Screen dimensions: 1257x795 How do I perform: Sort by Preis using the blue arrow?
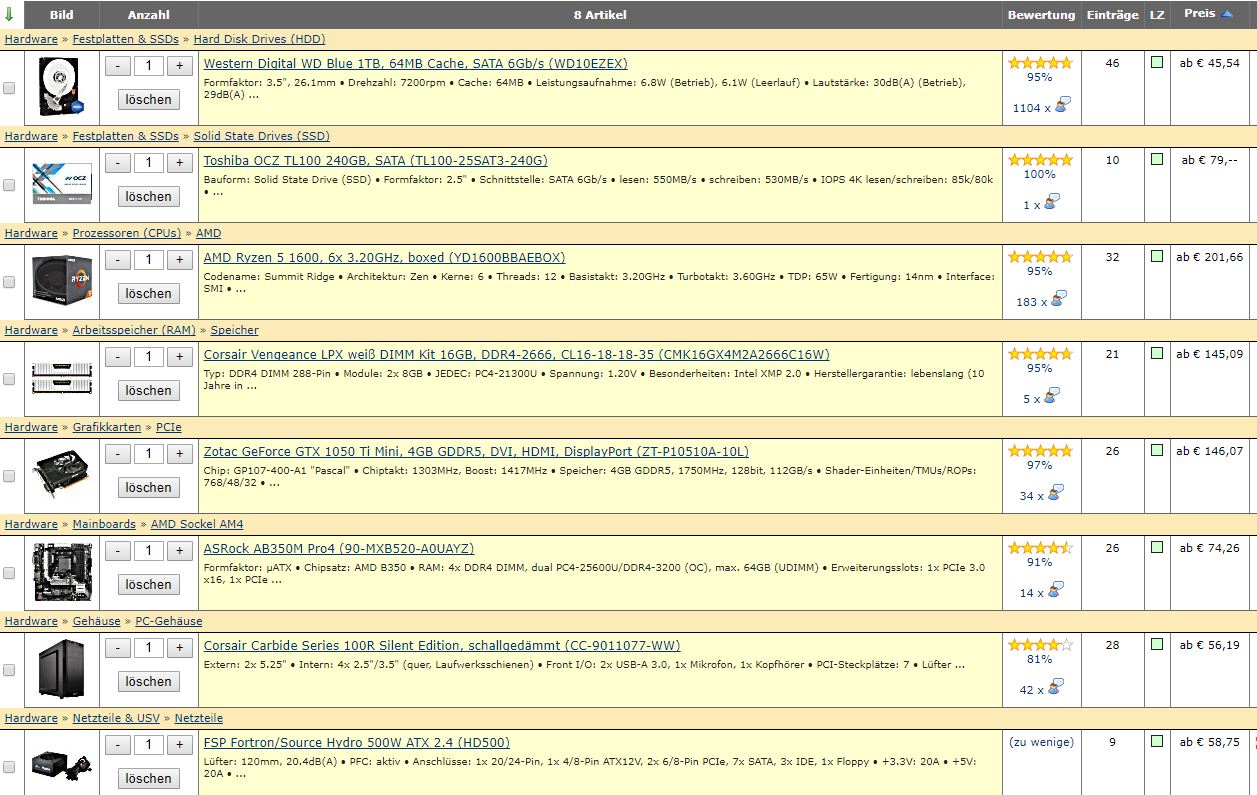(x=1228, y=14)
